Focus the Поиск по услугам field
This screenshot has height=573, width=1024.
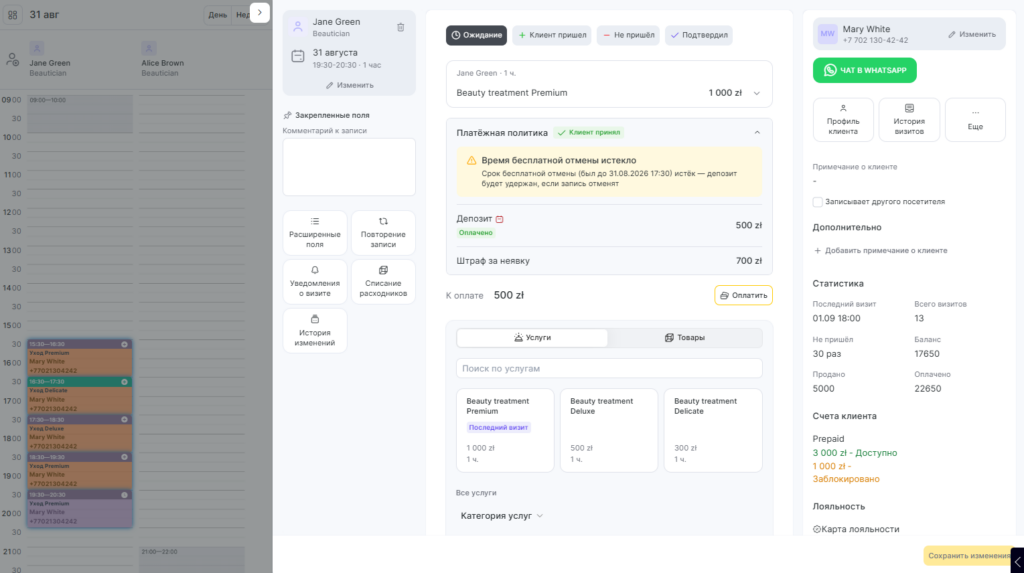pos(609,368)
